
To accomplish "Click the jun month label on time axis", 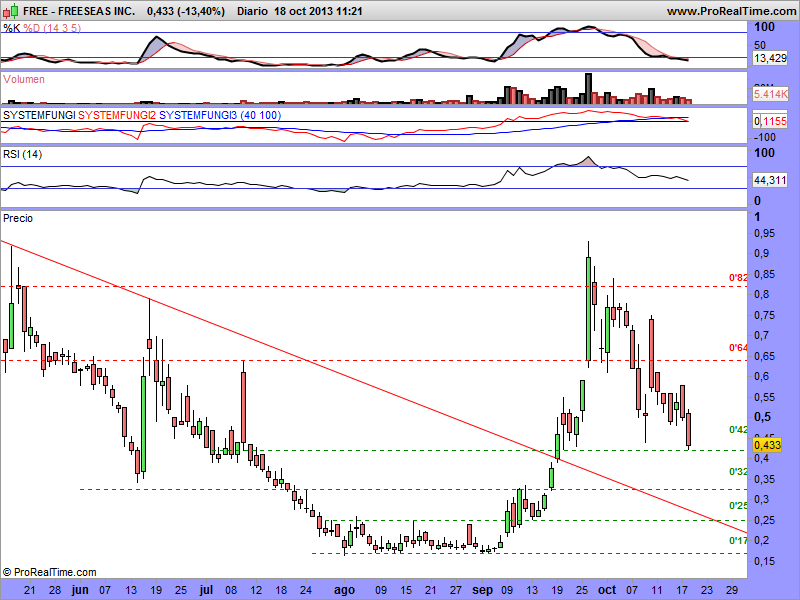I will click(x=80, y=590).
